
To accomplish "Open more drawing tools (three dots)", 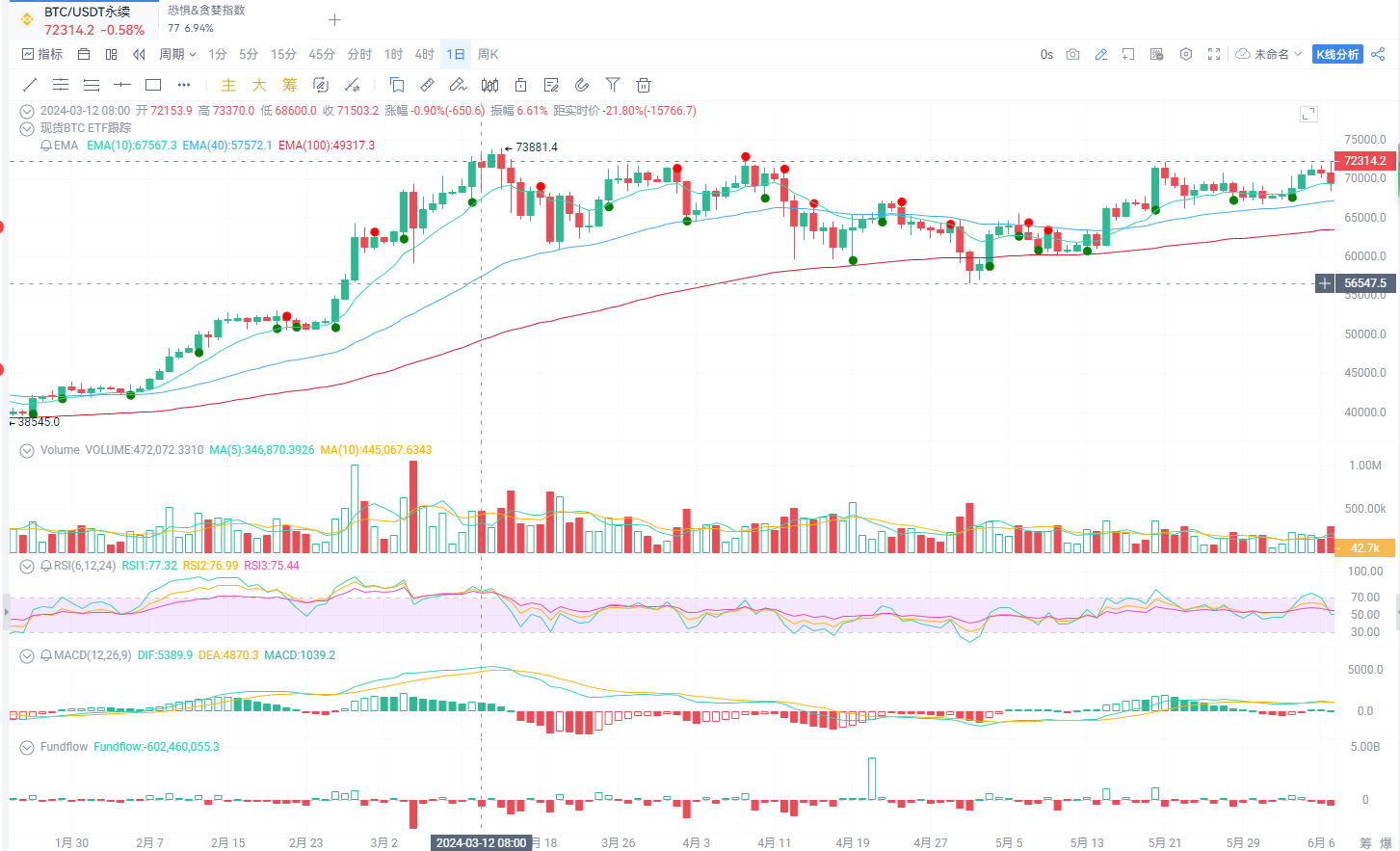I will pos(184,85).
